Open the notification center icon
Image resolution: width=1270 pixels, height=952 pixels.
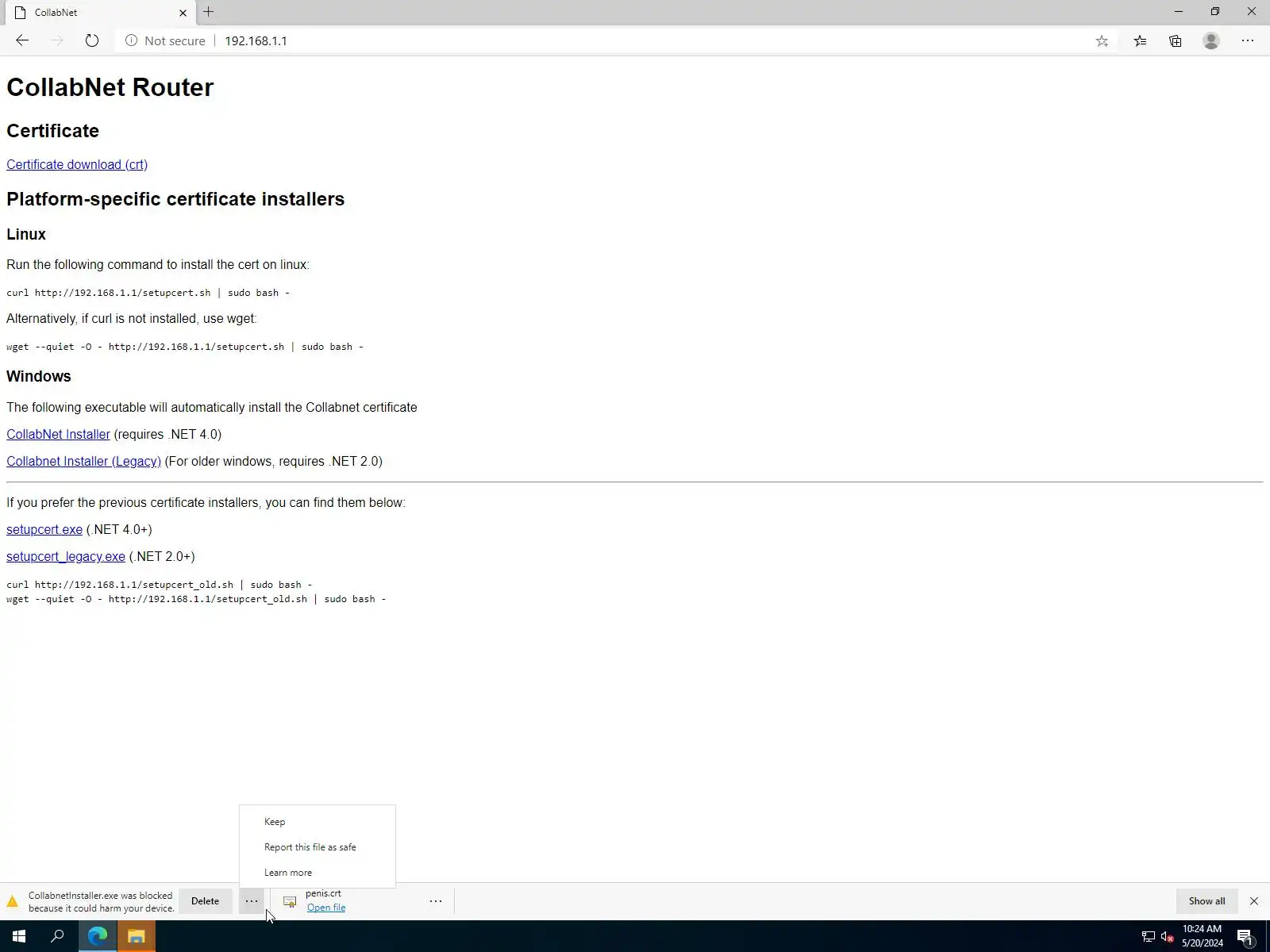point(1245,937)
